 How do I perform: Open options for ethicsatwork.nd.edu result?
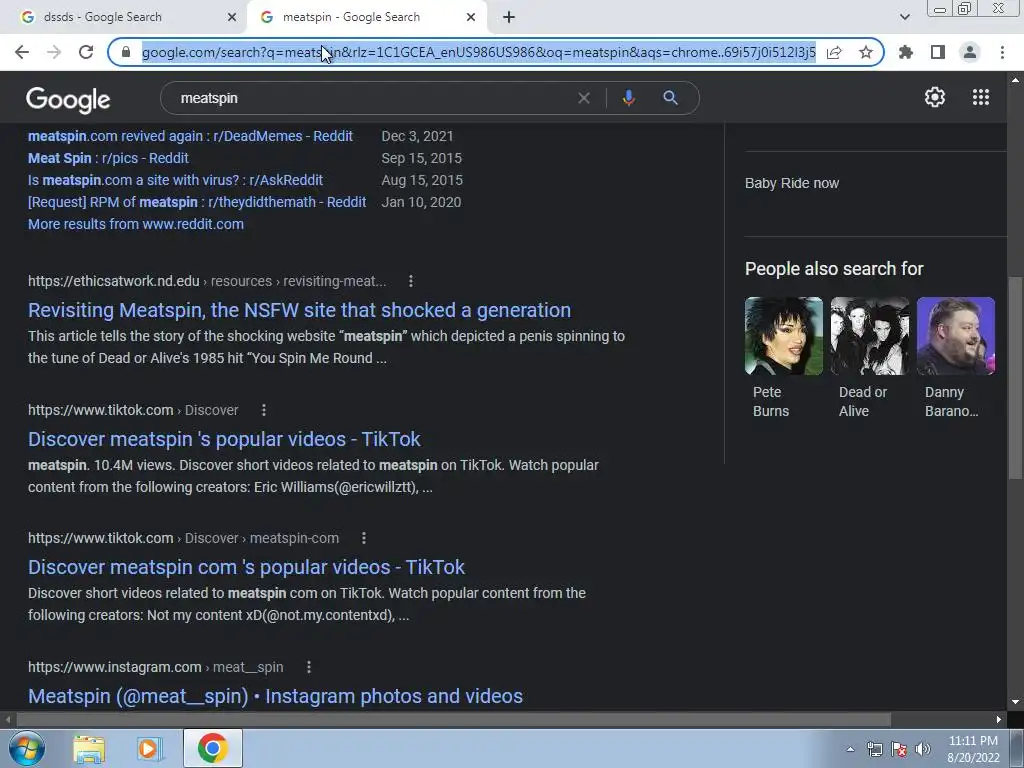(x=411, y=281)
